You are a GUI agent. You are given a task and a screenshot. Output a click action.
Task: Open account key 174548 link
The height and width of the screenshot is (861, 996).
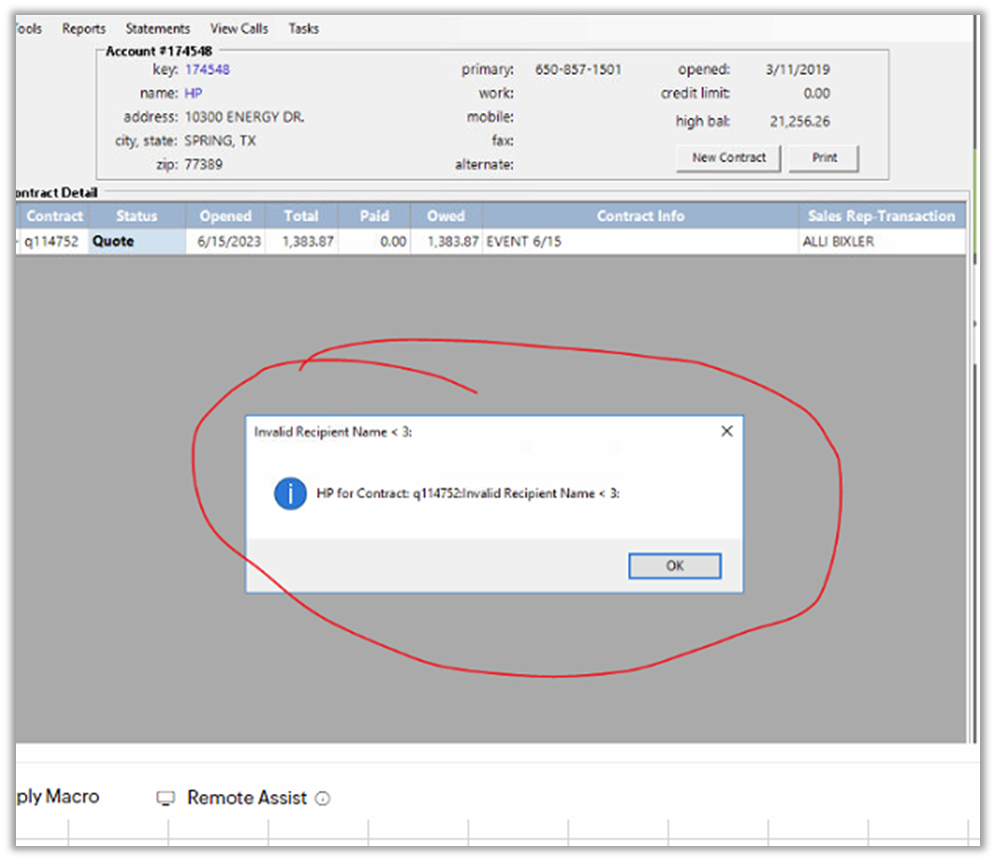tap(207, 70)
